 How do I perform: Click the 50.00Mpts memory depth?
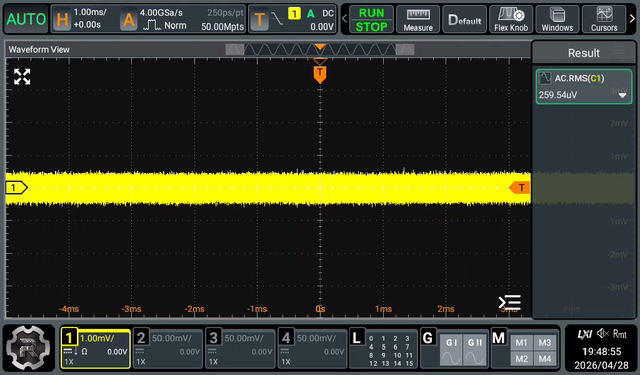(x=222, y=27)
